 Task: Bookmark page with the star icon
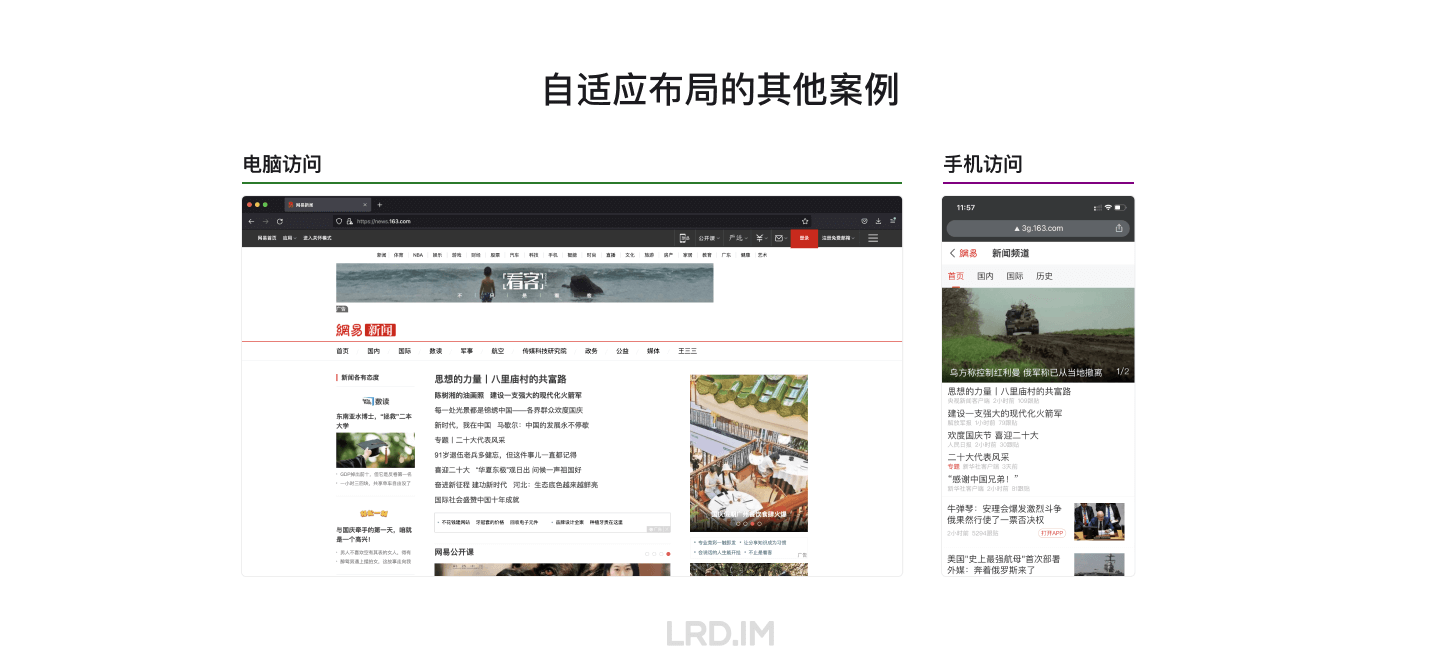click(805, 221)
